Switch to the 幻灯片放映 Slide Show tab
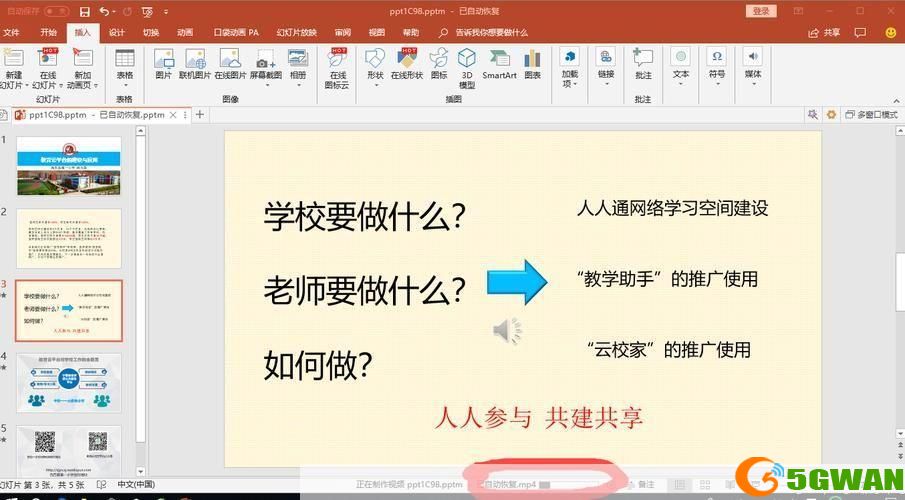 [x=297, y=32]
